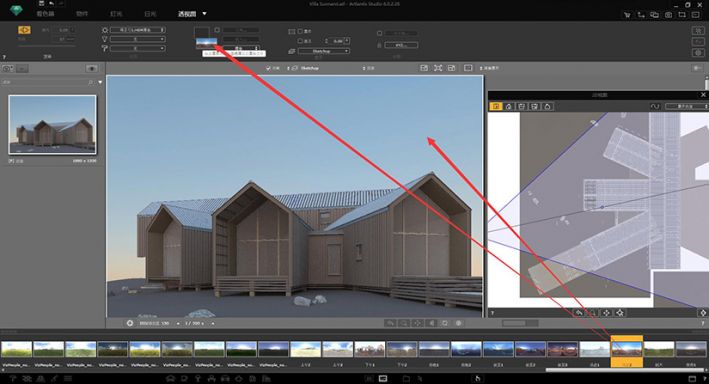Toggle the checkbox above the preview viewport
Image resolution: width=709 pixels, height=384 pixels.
point(268,68)
